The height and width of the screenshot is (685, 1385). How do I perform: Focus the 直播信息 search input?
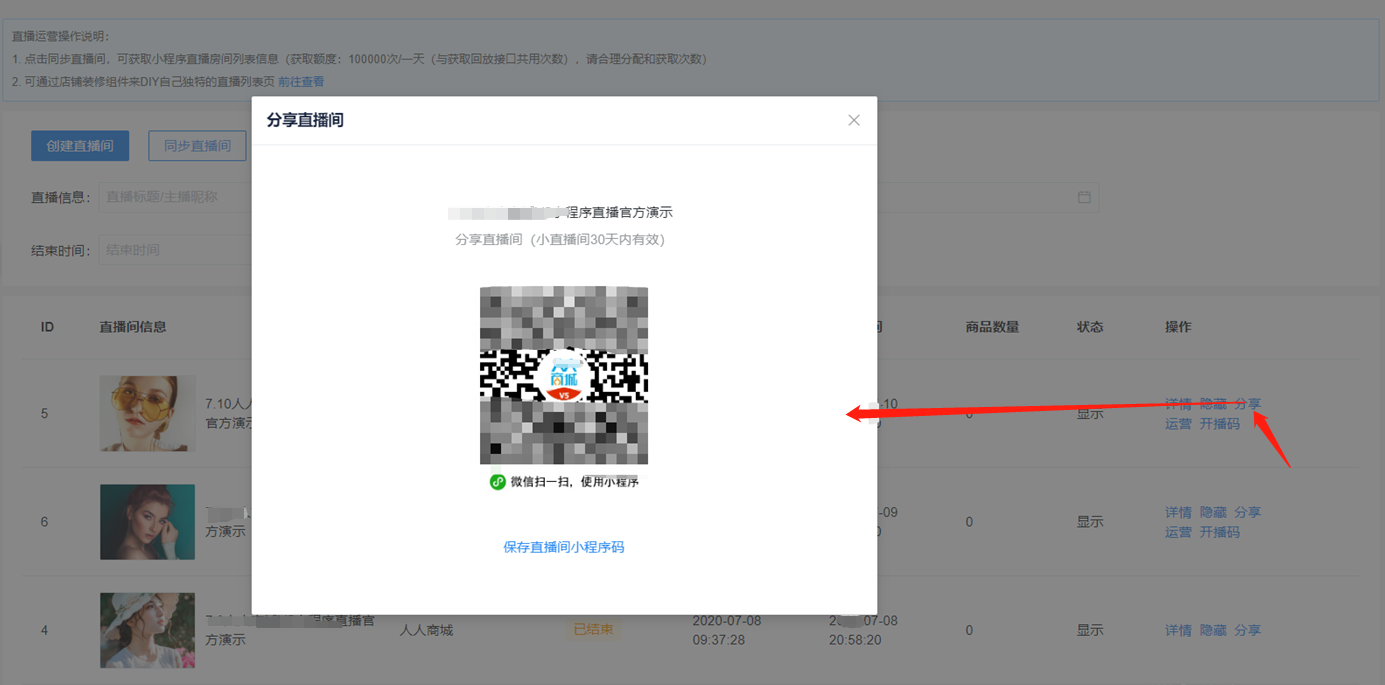(175, 197)
